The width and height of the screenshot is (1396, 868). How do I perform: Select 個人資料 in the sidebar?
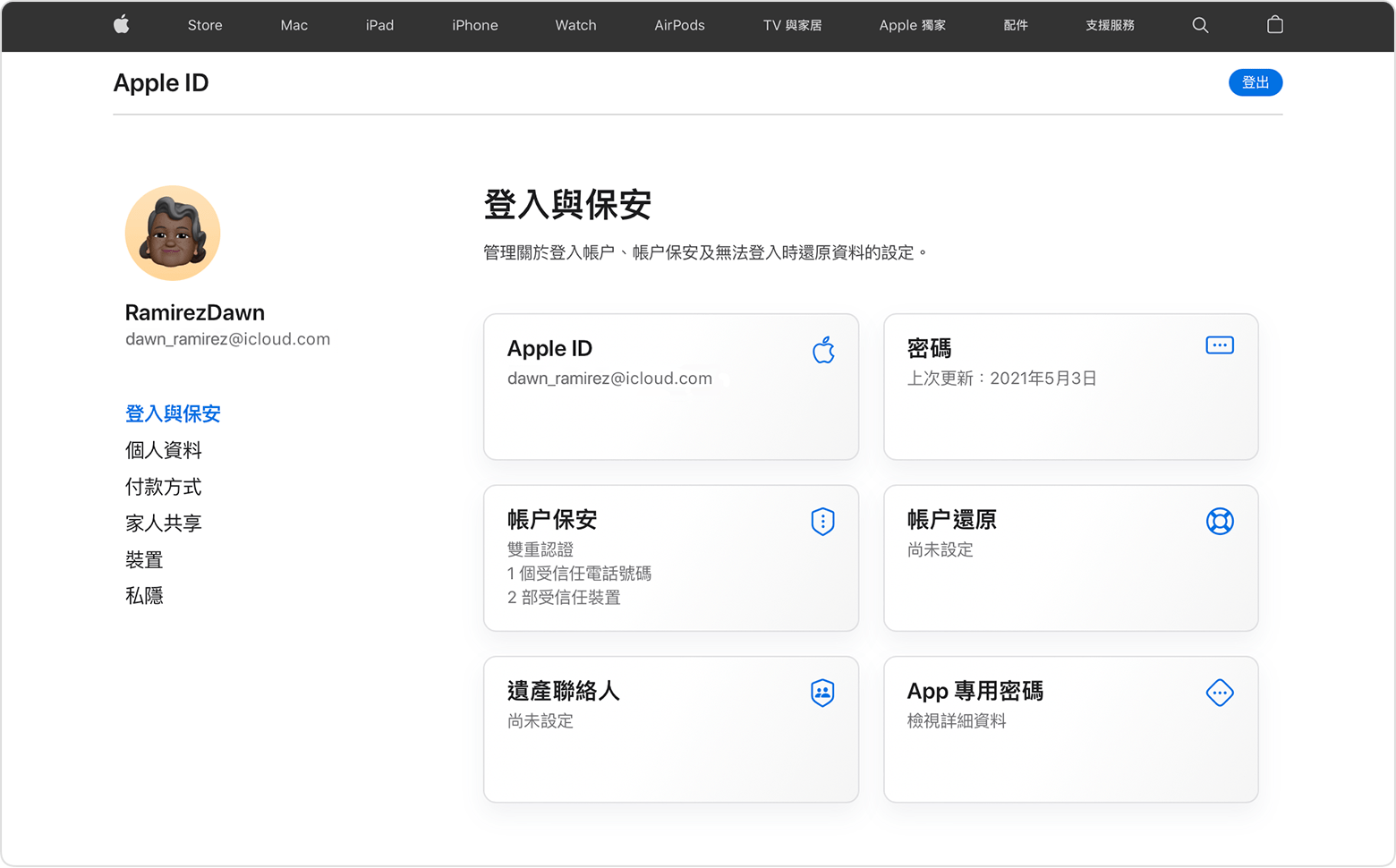[164, 450]
